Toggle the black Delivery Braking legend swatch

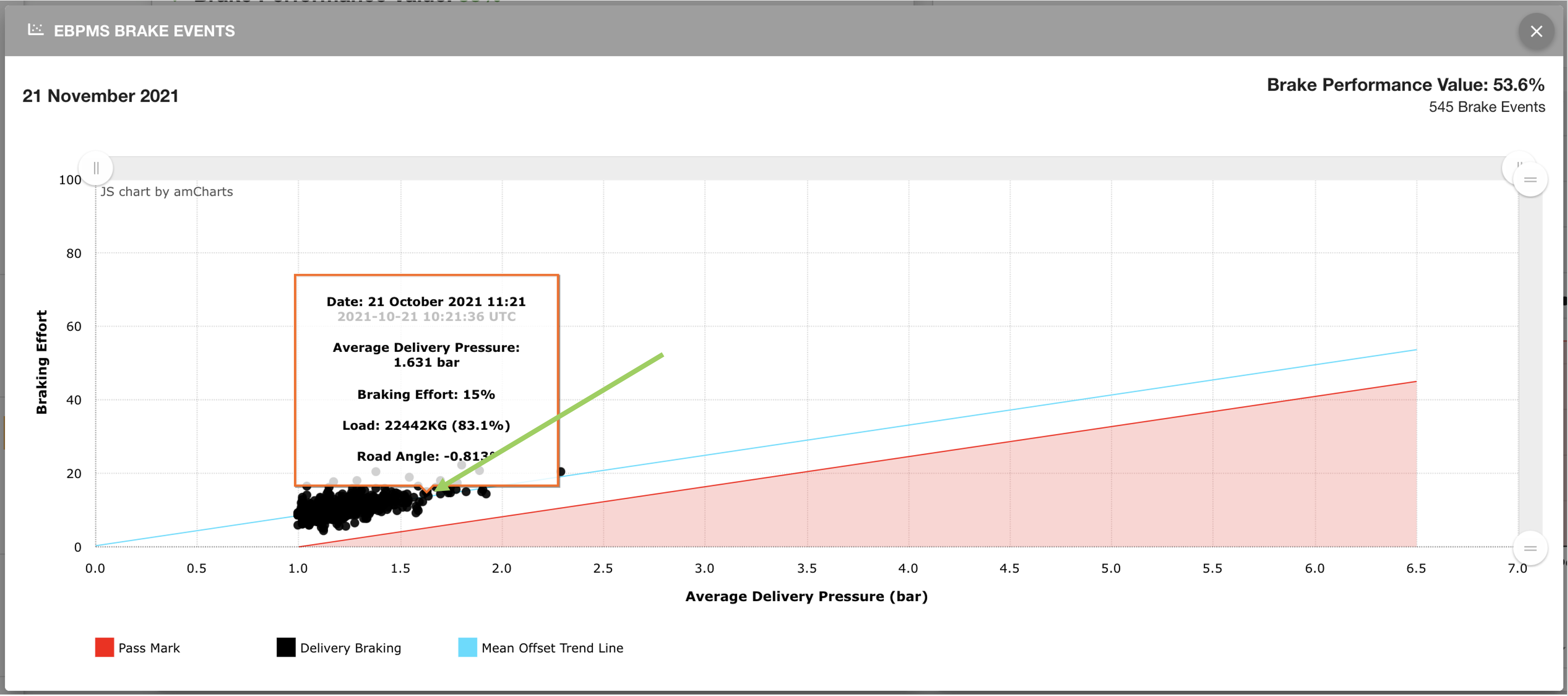coord(286,648)
